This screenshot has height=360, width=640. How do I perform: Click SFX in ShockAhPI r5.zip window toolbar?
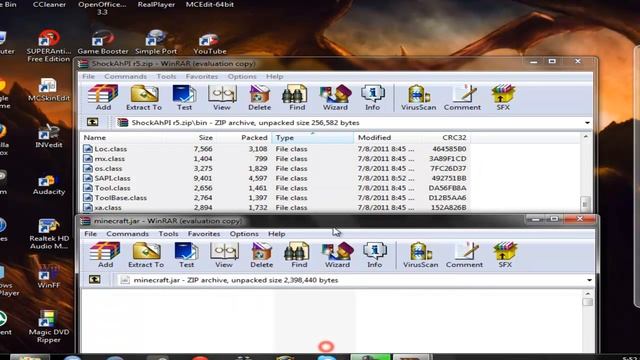503,98
